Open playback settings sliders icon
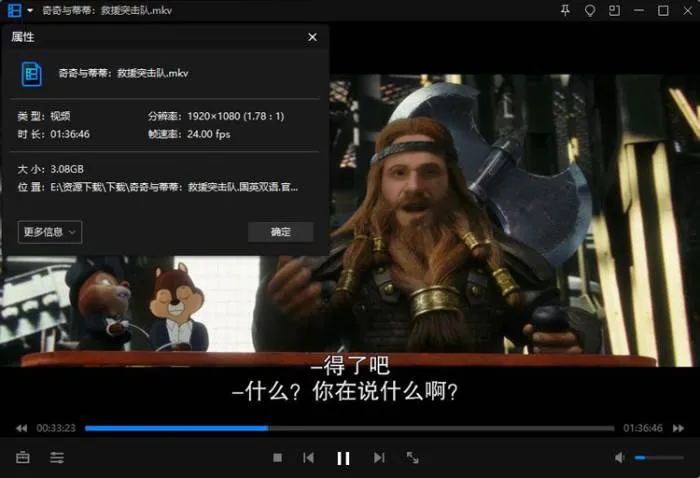This screenshot has width=700, height=478. coord(57,458)
